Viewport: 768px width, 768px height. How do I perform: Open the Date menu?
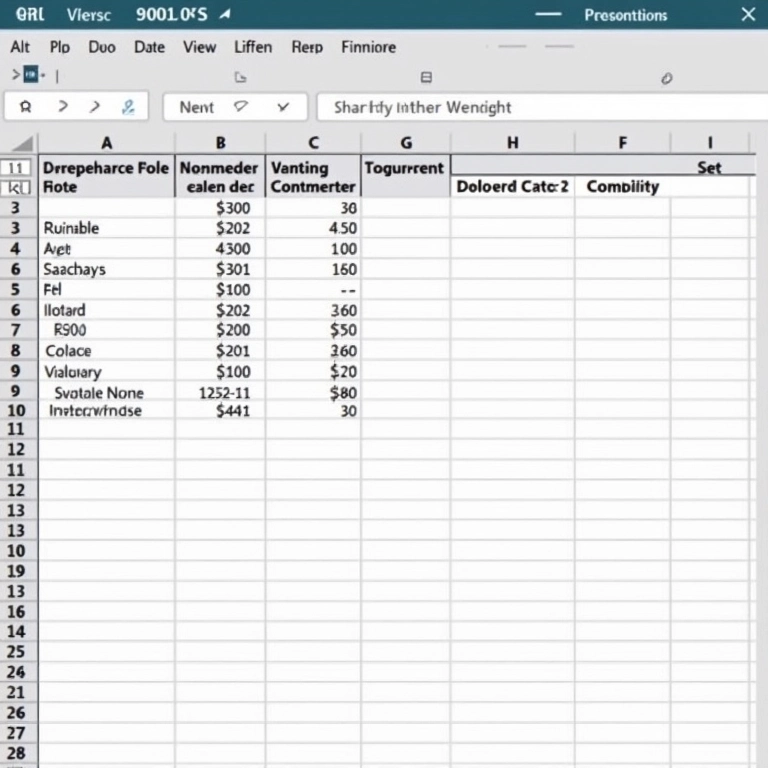coord(149,47)
